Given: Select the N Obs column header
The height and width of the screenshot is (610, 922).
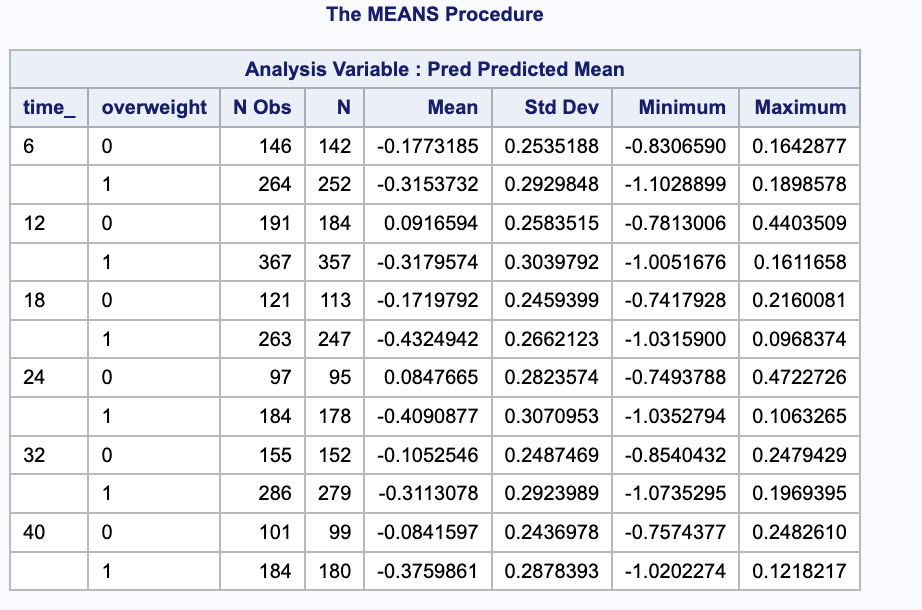Looking at the screenshot, I should point(263,108).
